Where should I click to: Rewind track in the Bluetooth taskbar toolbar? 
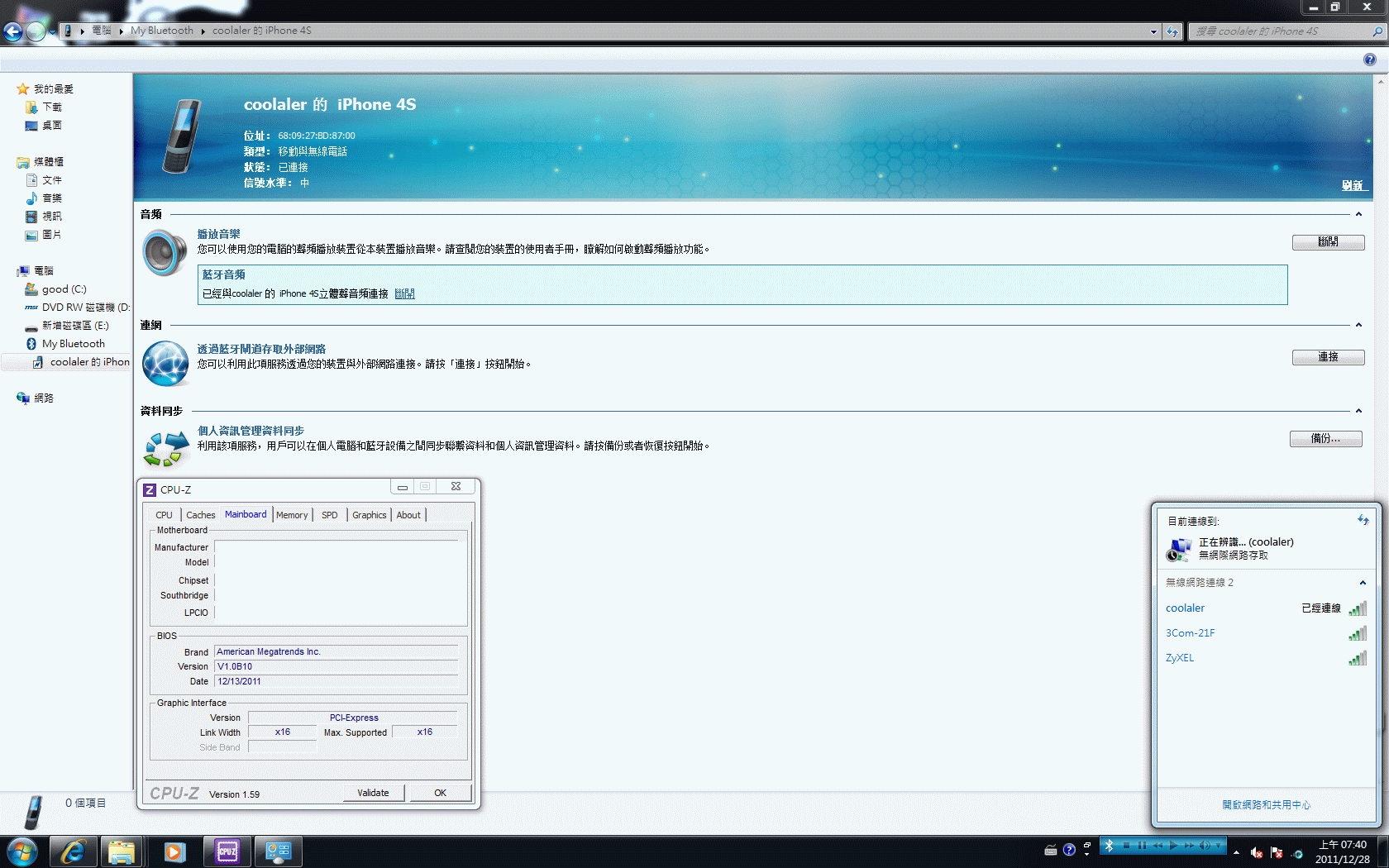(1157, 845)
